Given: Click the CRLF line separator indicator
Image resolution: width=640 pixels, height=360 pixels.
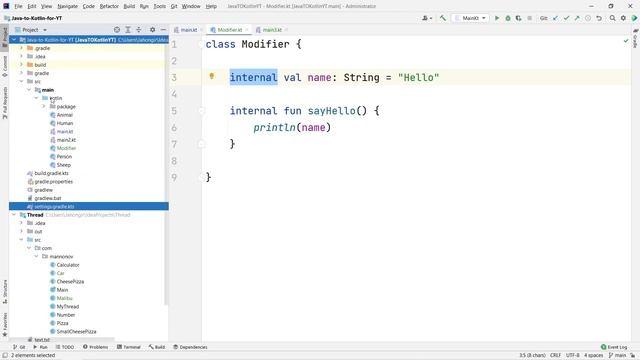Looking at the screenshot, I should point(555,355).
